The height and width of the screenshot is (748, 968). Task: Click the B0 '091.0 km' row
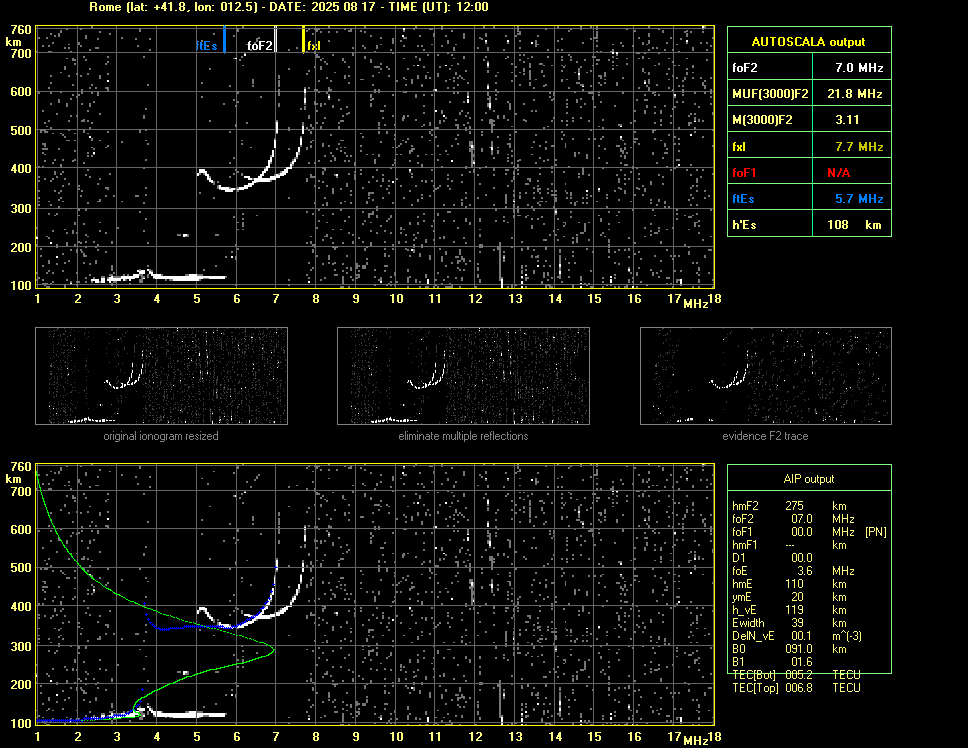pos(790,649)
